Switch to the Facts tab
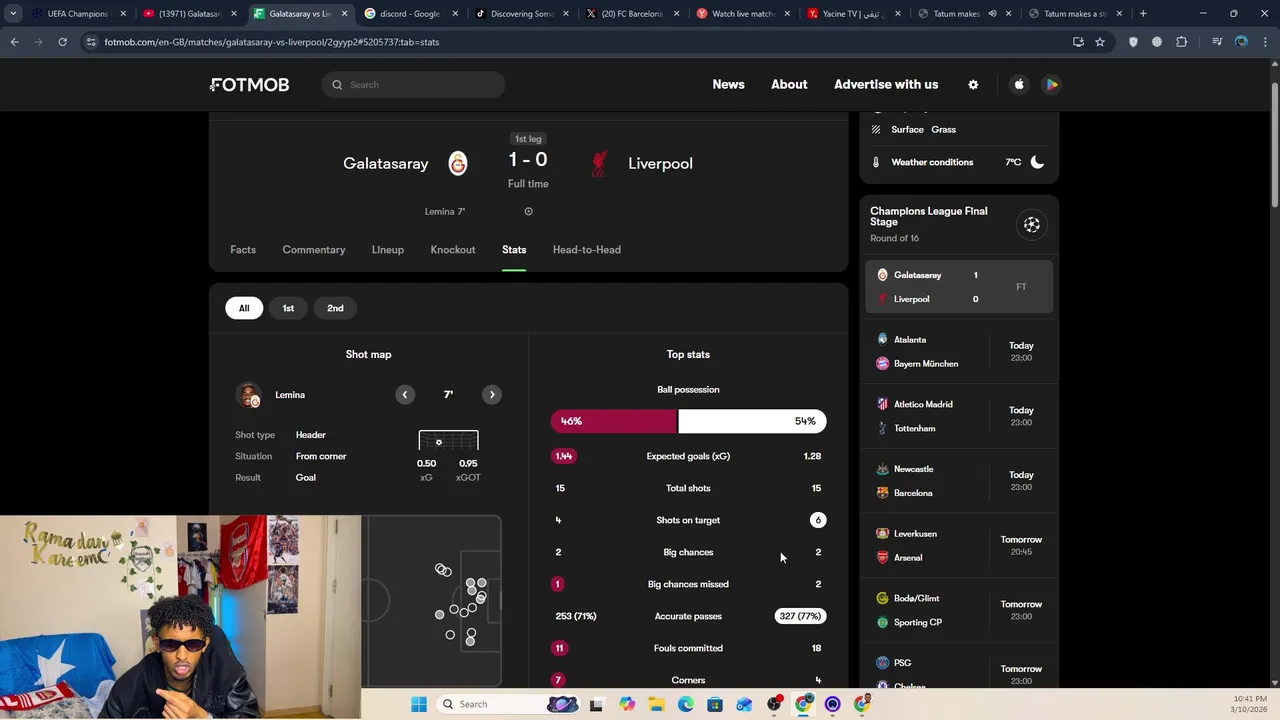This screenshot has height=720, width=1280. (x=243, y=250)
